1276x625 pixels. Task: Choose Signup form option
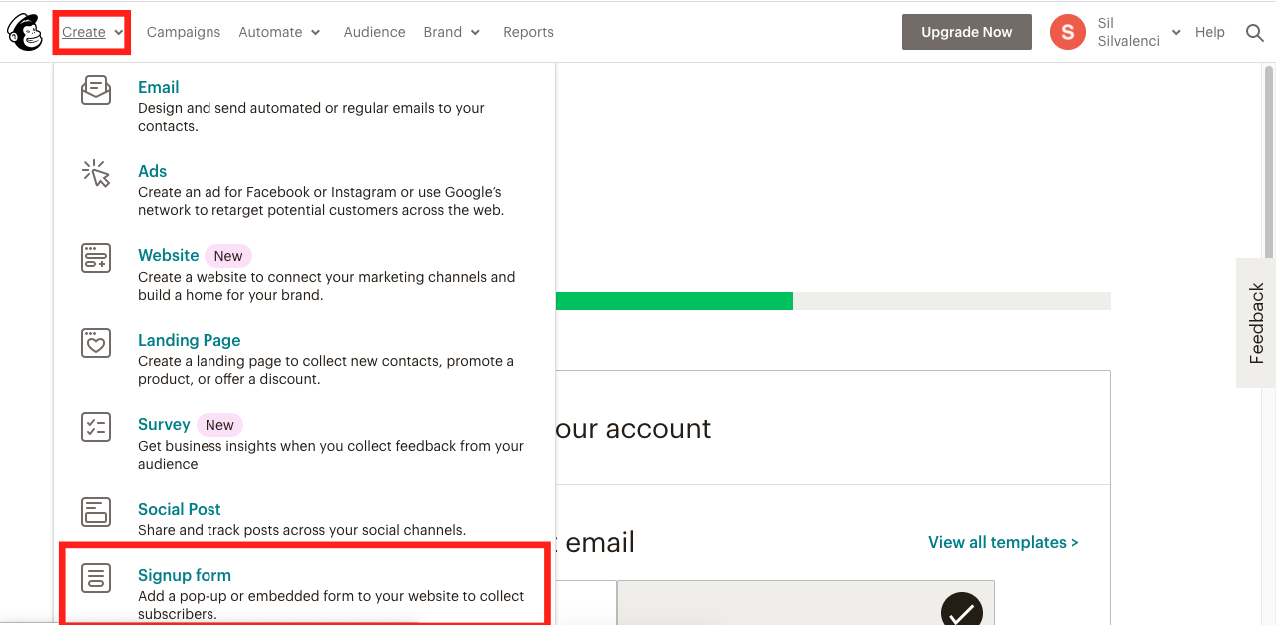(184, 575)
